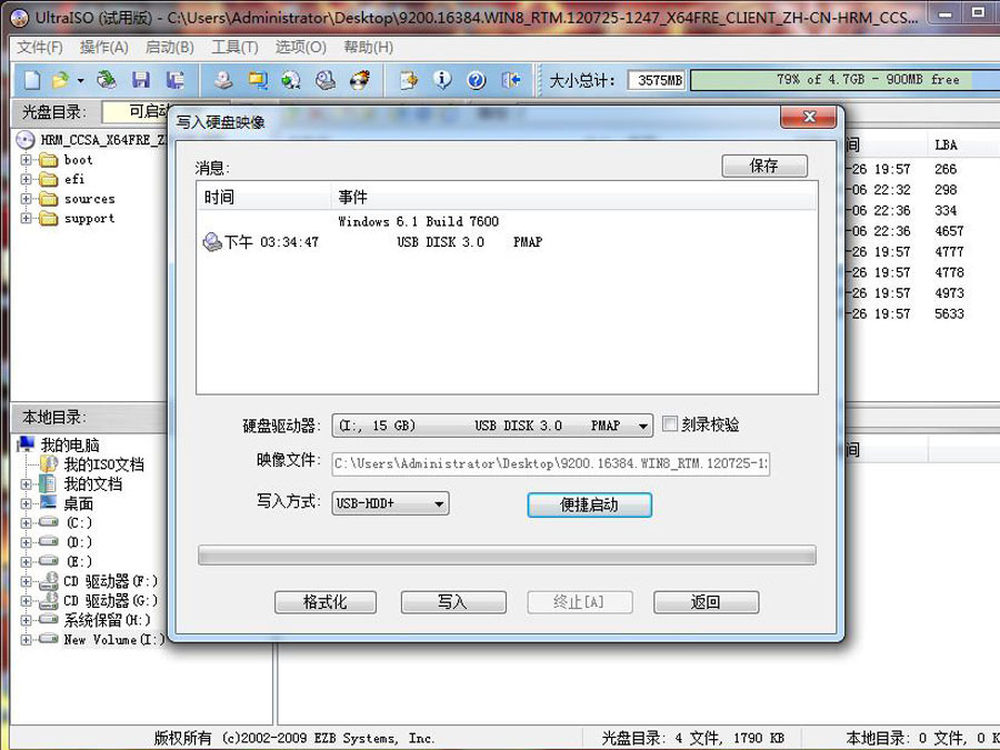Enable the 刻录校验 checkbox
Screen dimensions: 1000x750
tap(671, 425)
